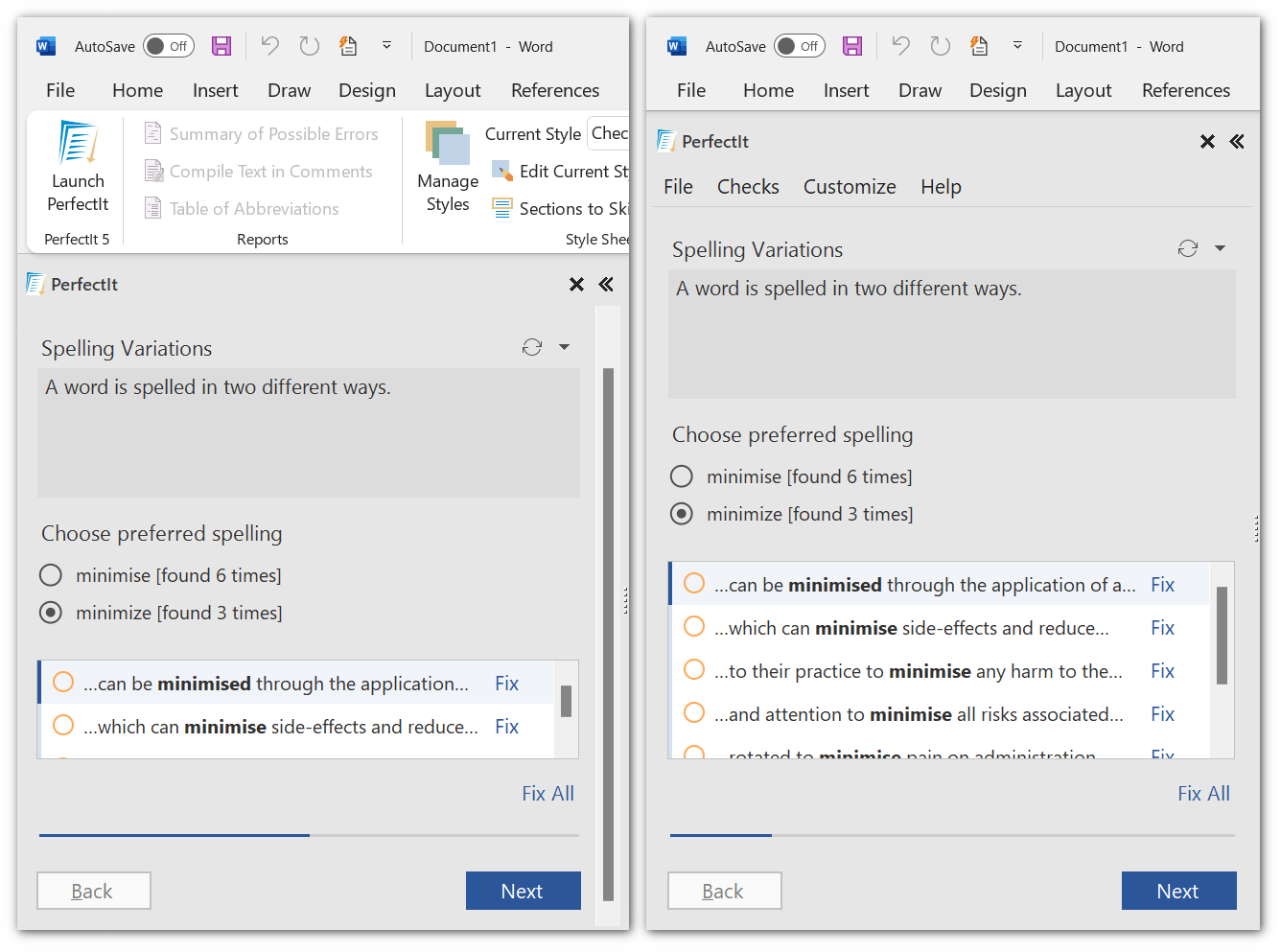This screenshot has height=952, width=1281.
Task: Open the Help menu in PerfectIt pane
Action: (941, 187)
